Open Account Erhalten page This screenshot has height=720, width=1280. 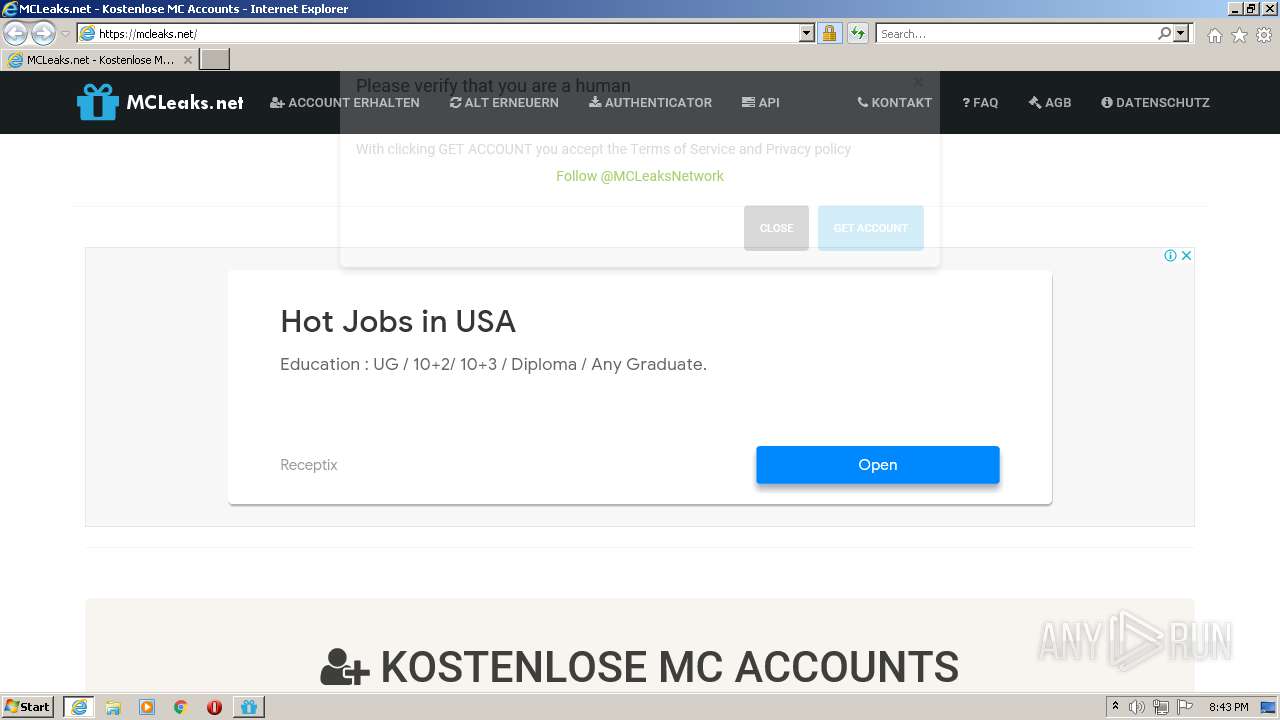[x=345, y=102]
